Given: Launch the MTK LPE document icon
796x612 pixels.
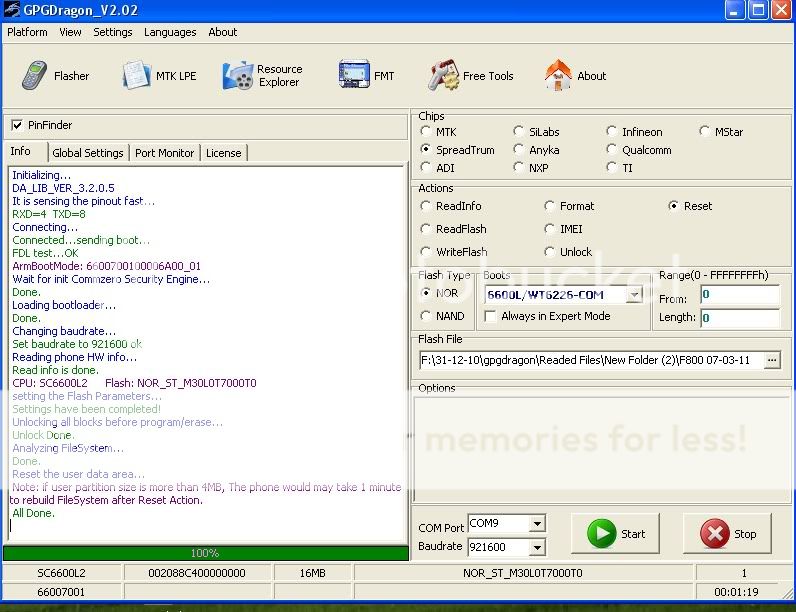Looking at the screenshot, I should coord(136,76).
